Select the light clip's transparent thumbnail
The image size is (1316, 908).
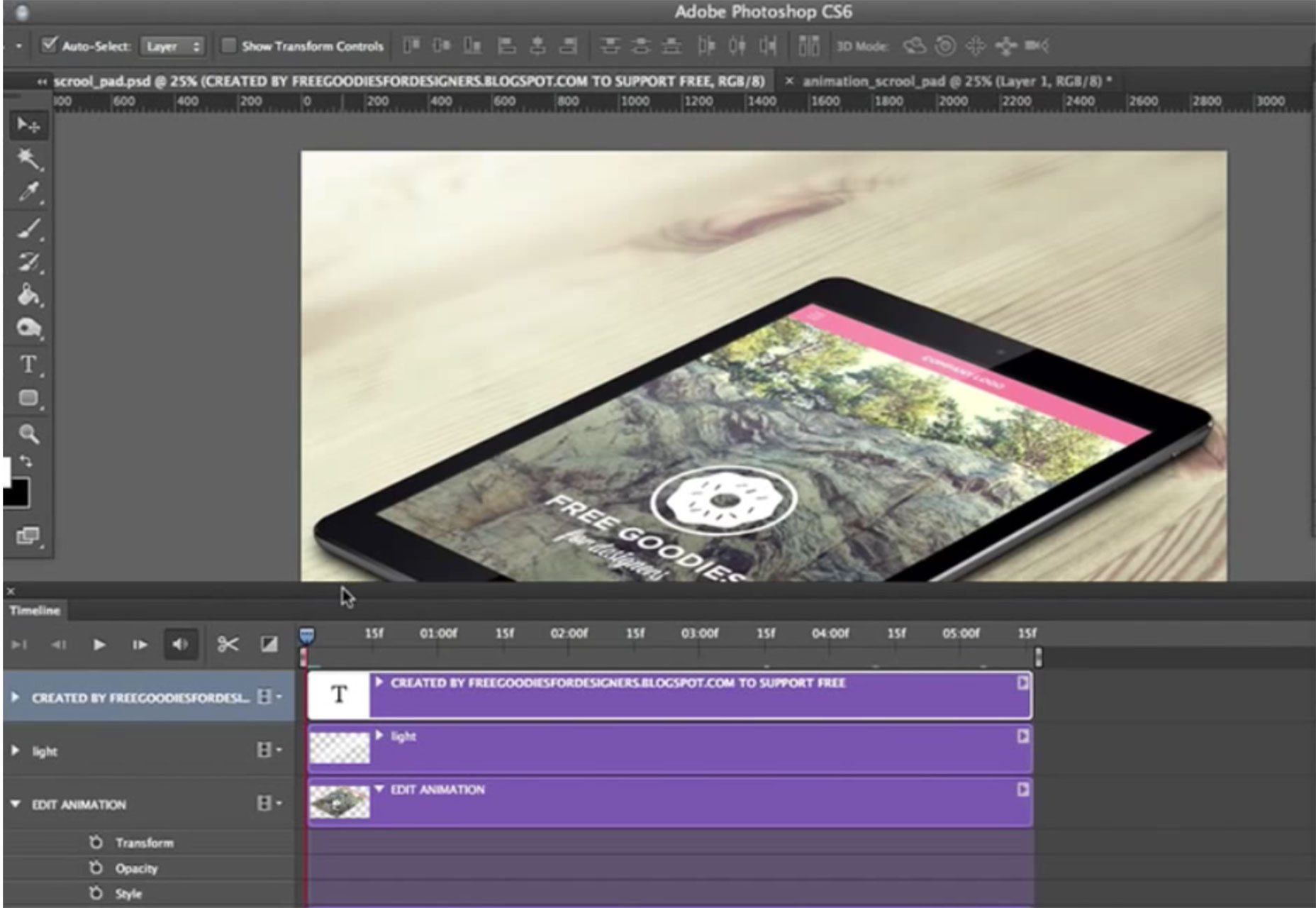(x=340, y=748)
